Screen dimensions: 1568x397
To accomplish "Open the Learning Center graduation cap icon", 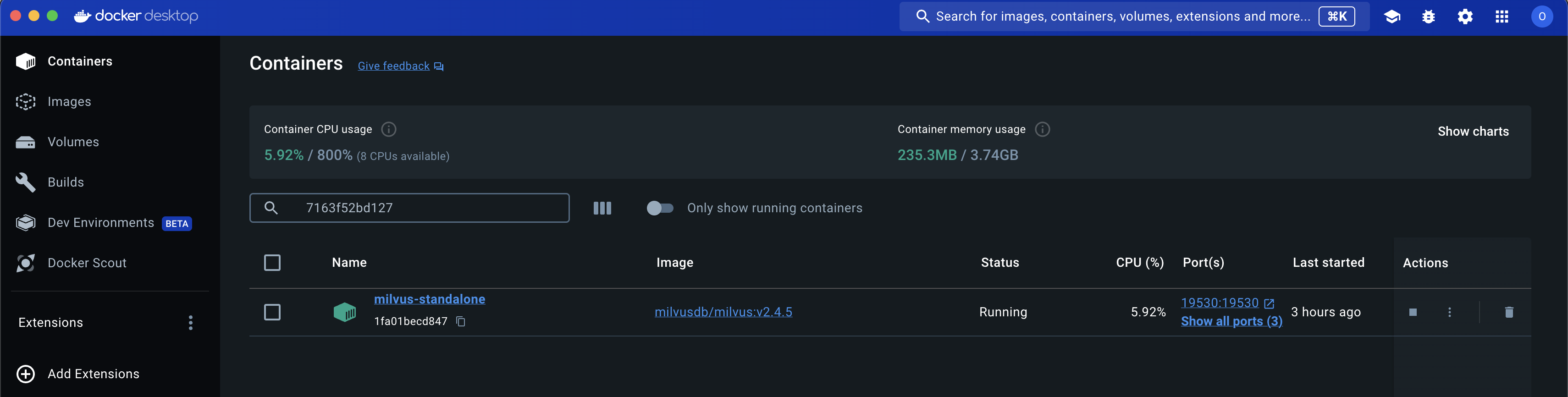I will [x=1392, y=17].
